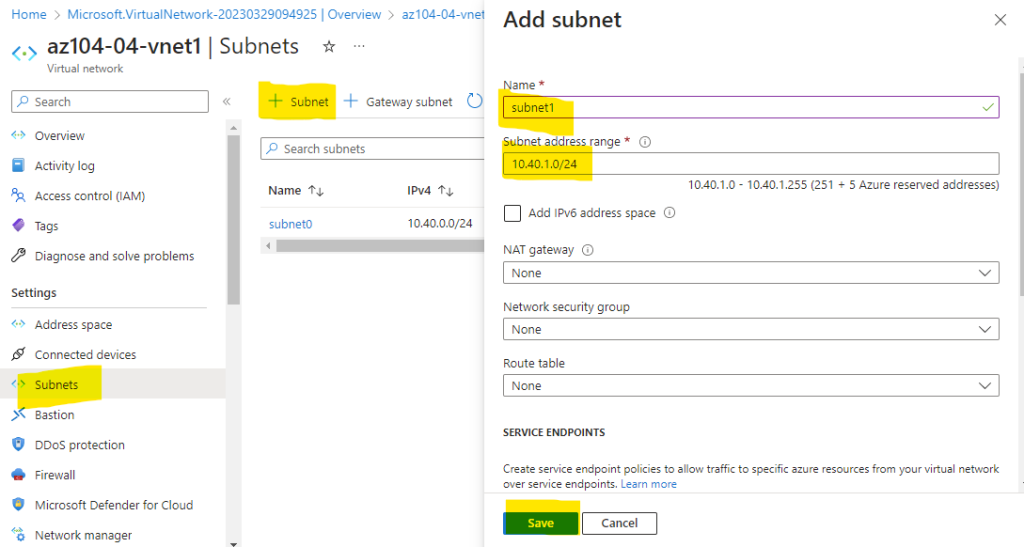Click the sidebar vertical scrollbar
This screenshot has width=1024, height=547.
pos(234,219)
